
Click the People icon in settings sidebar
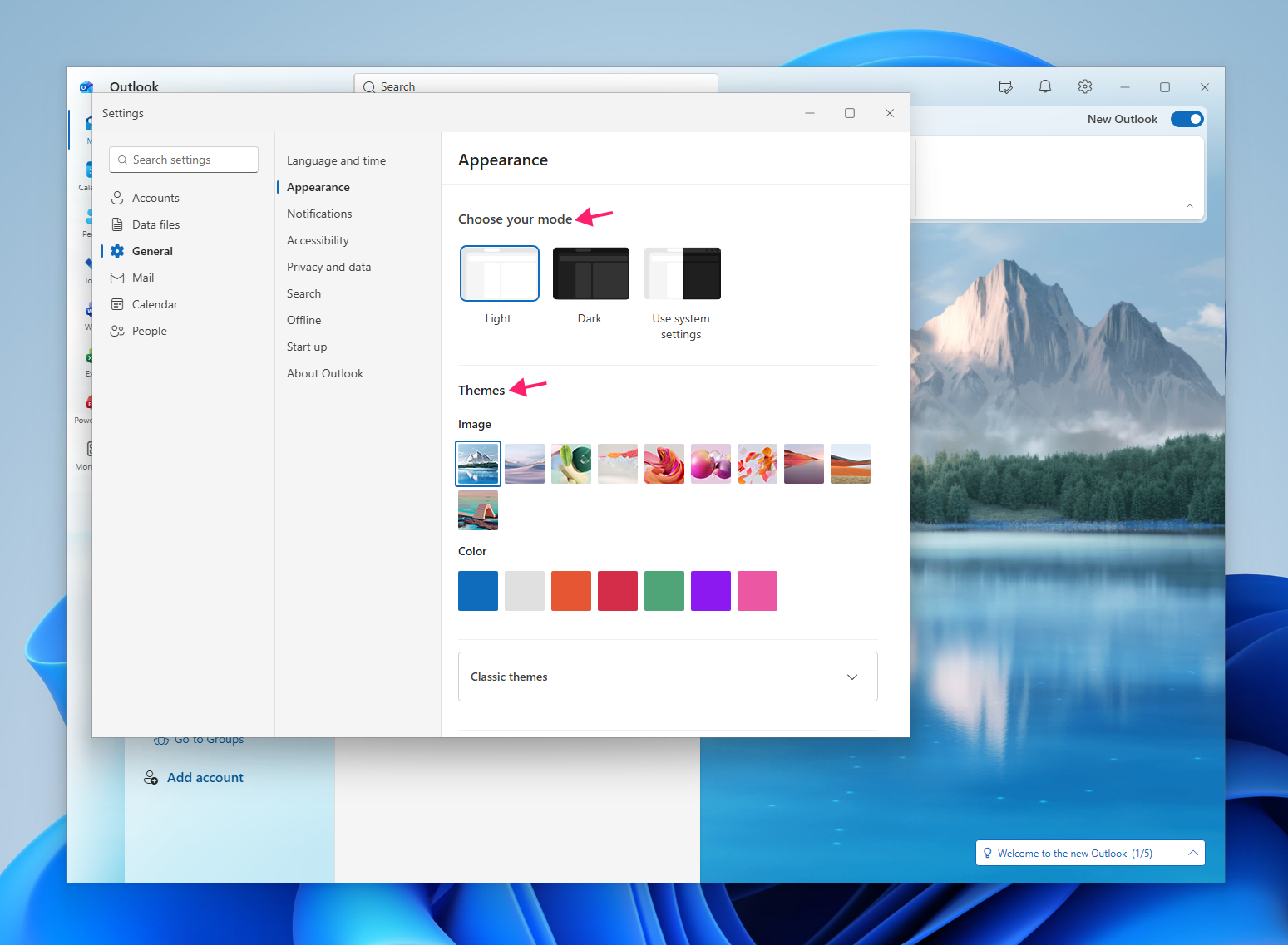[x=117, y=331]
